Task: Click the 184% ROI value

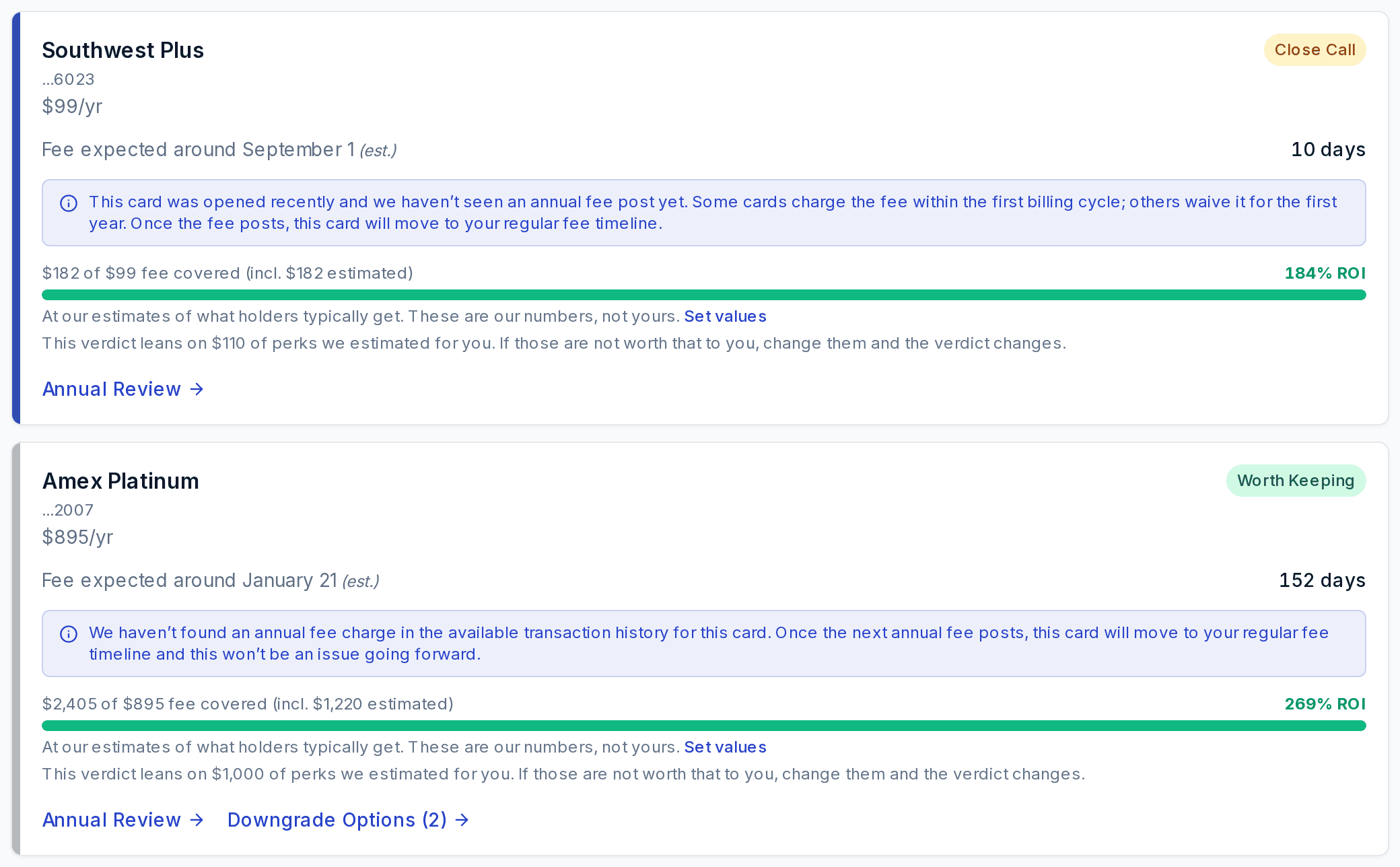Action: click(1325, 273)
